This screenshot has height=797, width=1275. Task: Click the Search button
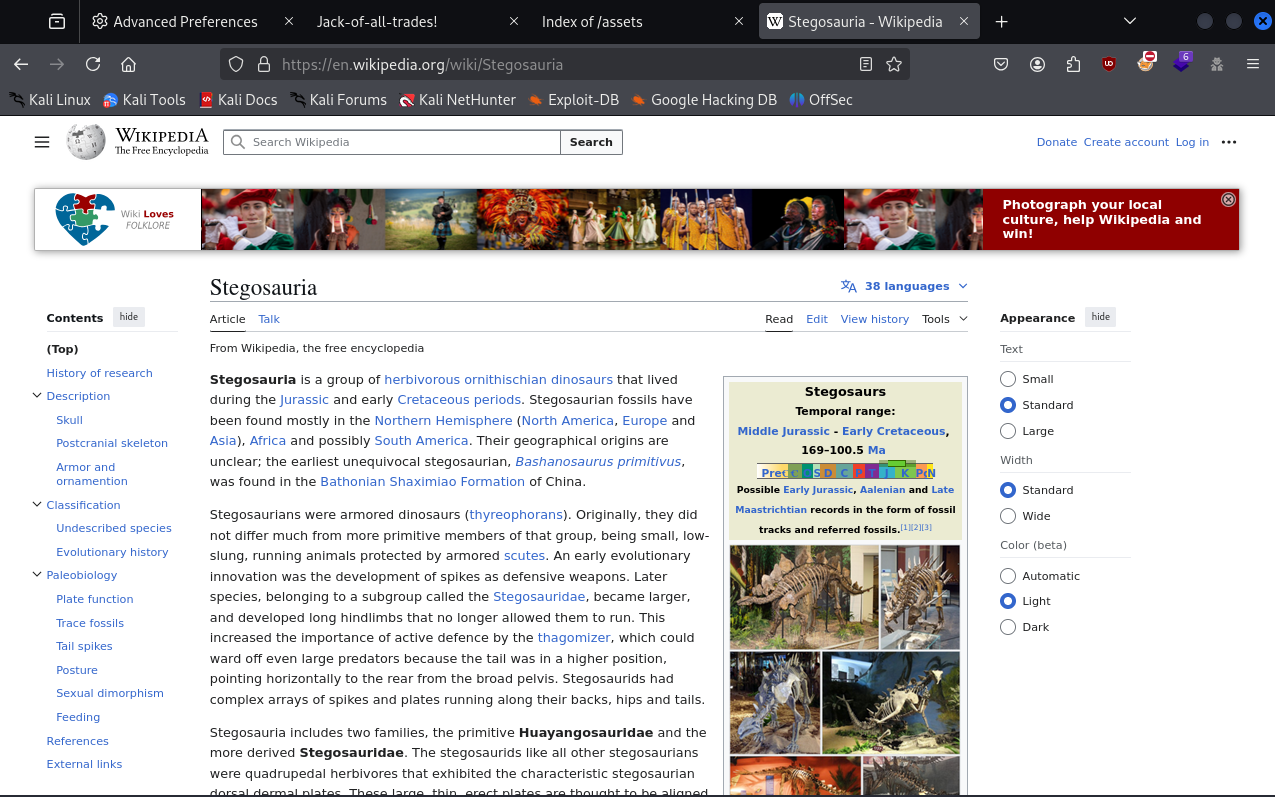[x=591, y=142]
